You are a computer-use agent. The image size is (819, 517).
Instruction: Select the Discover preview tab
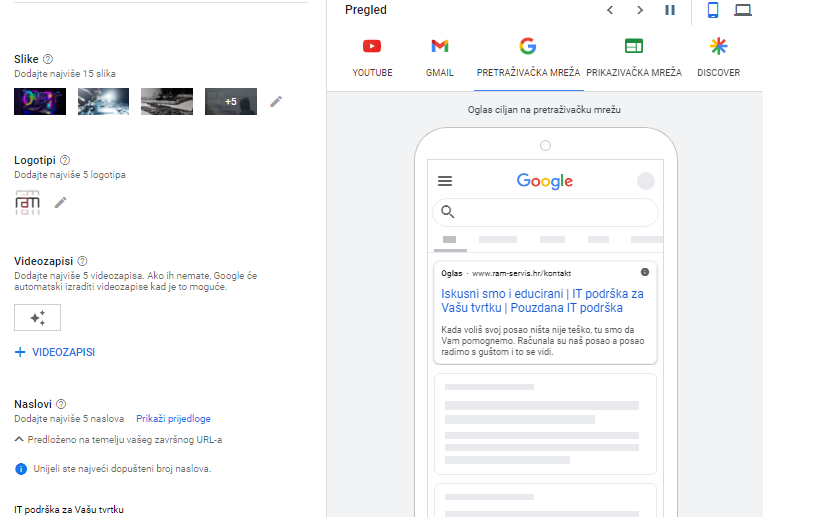(x=718, y=58)
